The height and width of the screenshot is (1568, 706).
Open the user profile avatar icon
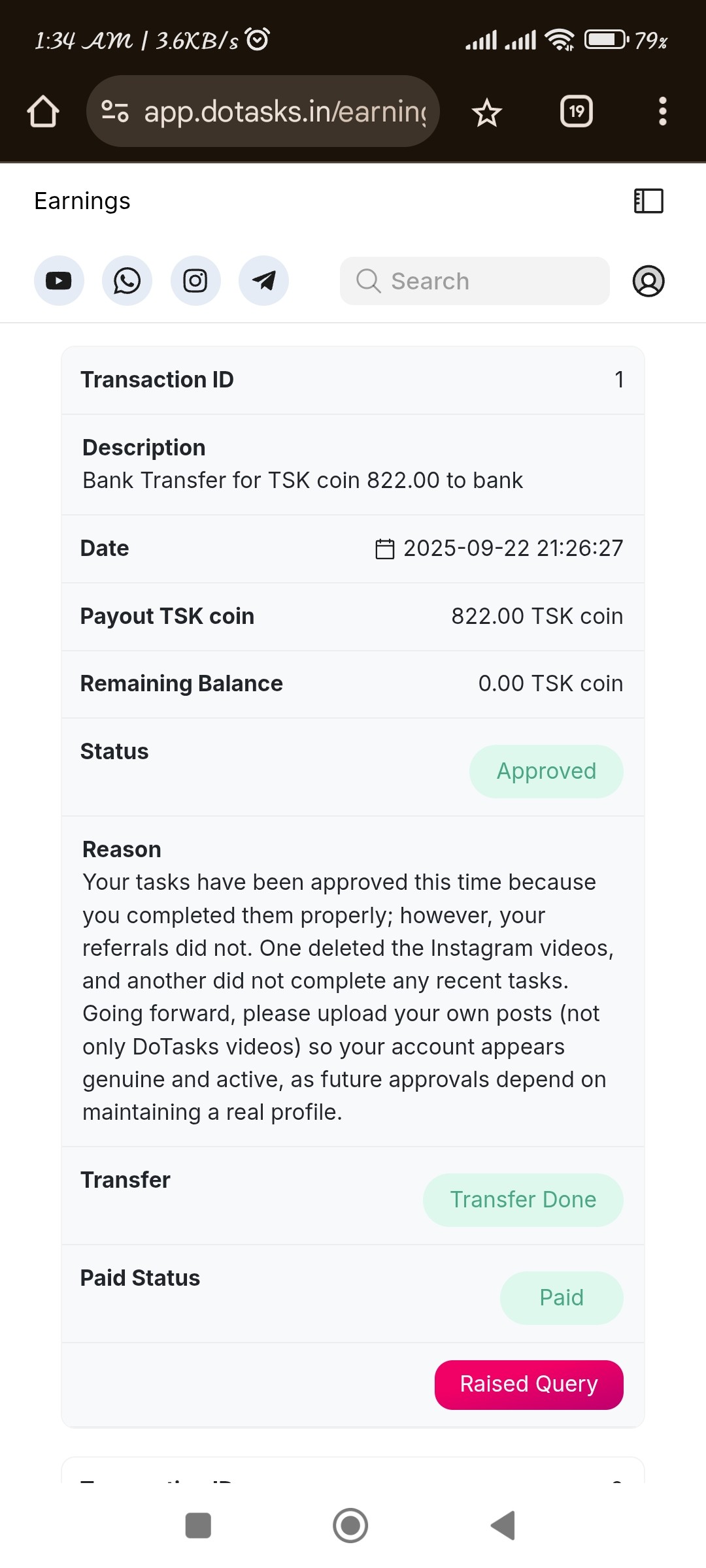648,281
